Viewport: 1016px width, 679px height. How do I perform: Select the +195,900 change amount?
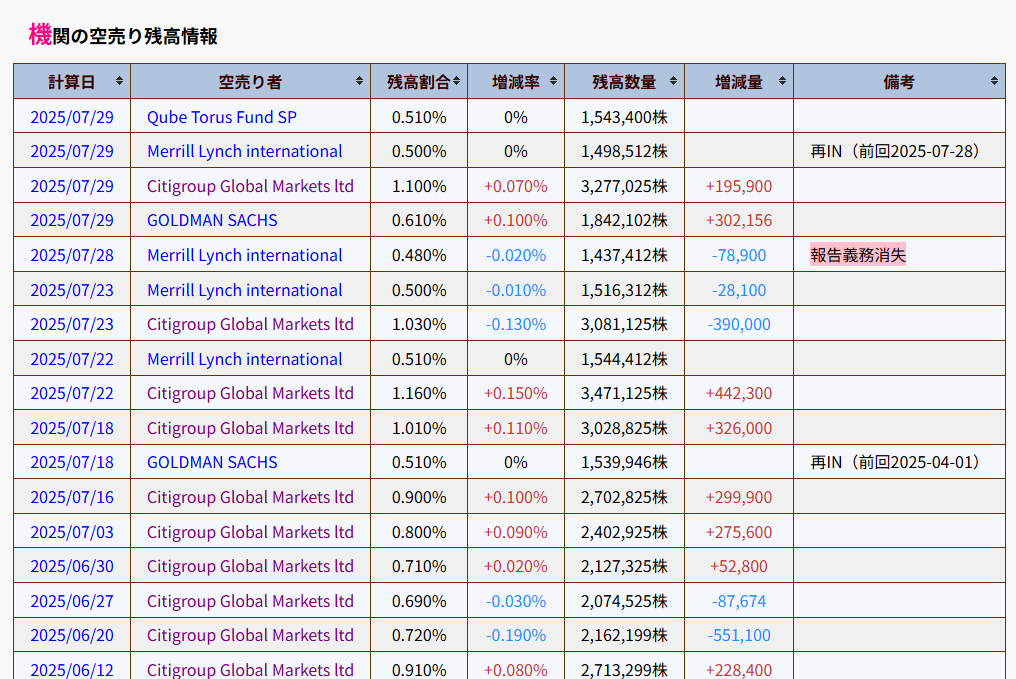[739, 187]
